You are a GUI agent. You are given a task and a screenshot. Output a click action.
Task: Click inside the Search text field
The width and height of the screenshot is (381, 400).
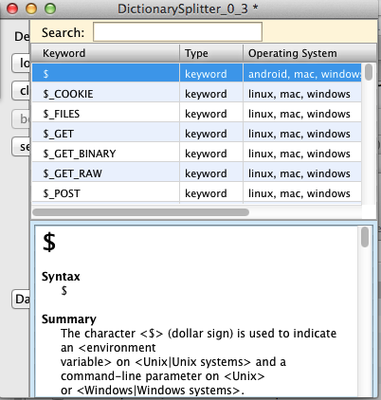177,32
